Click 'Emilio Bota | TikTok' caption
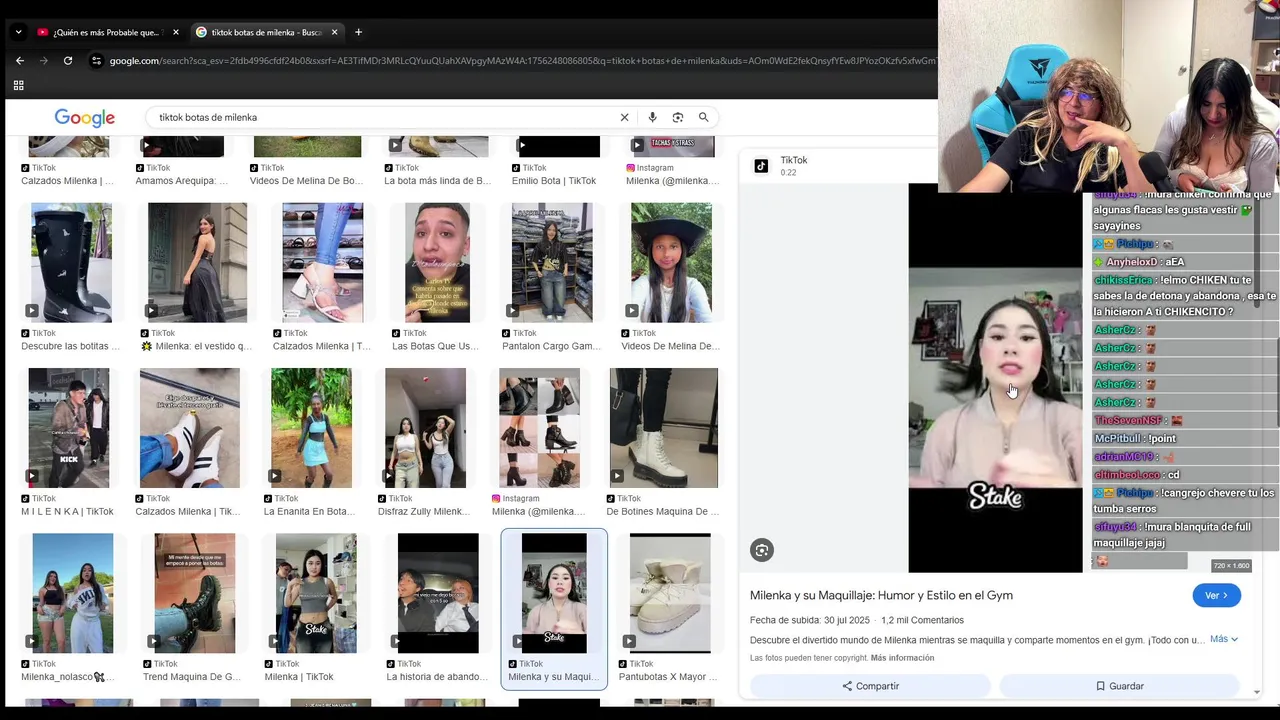Image resolution: width=1280 pixels, height=720 pixels. (554, 181)
